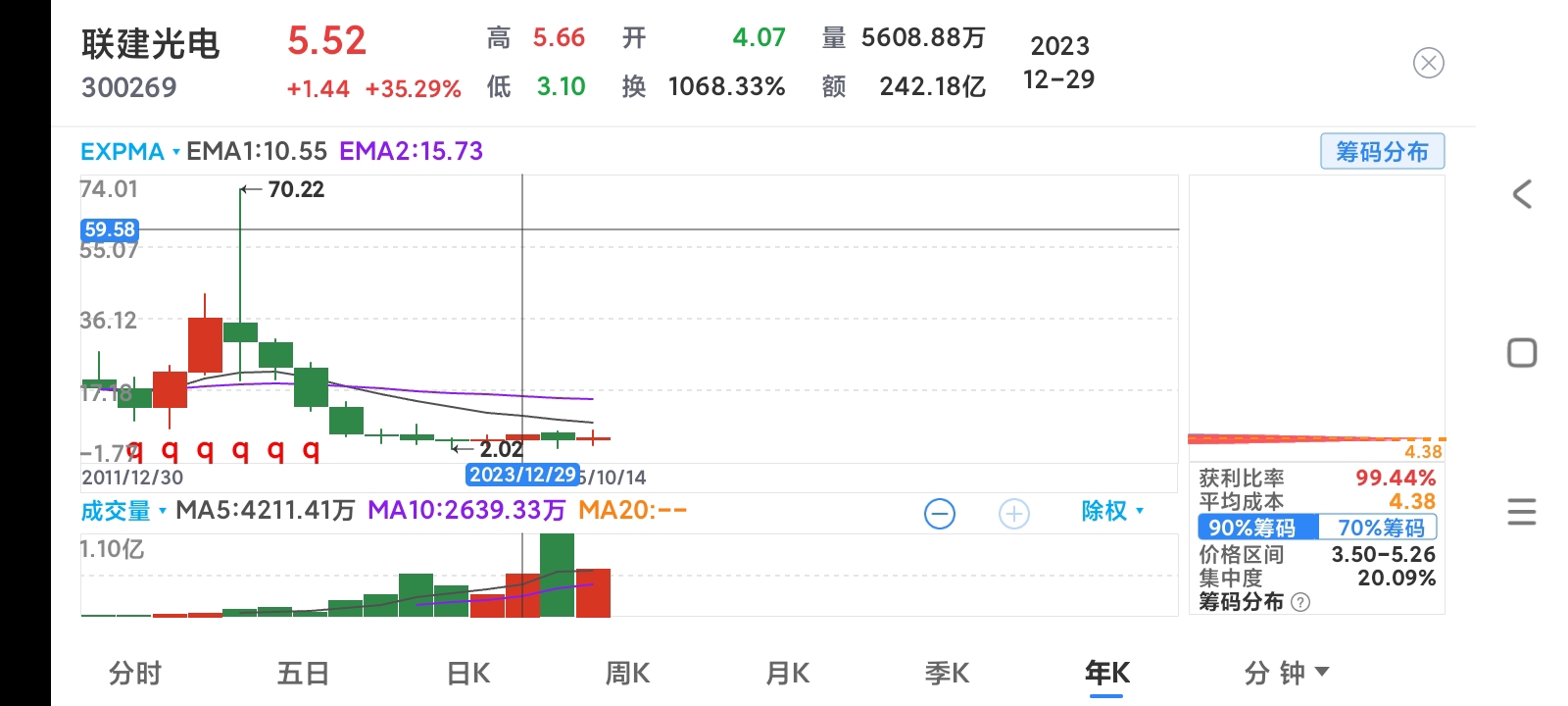Open the EXPMA indicator dropdown
Image resolution: width=1568 pixels, height=706 pixels.
[x=130, y=152]
